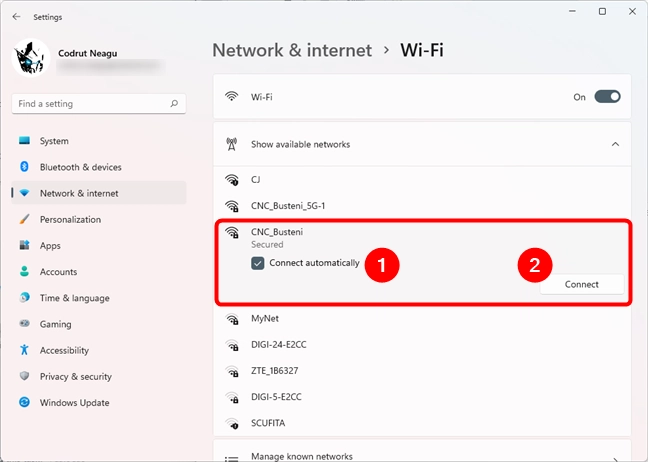Viewport: 648px width, 462px height.
Task: Click the CNC_Busteni network name
Action: point(277,232)
